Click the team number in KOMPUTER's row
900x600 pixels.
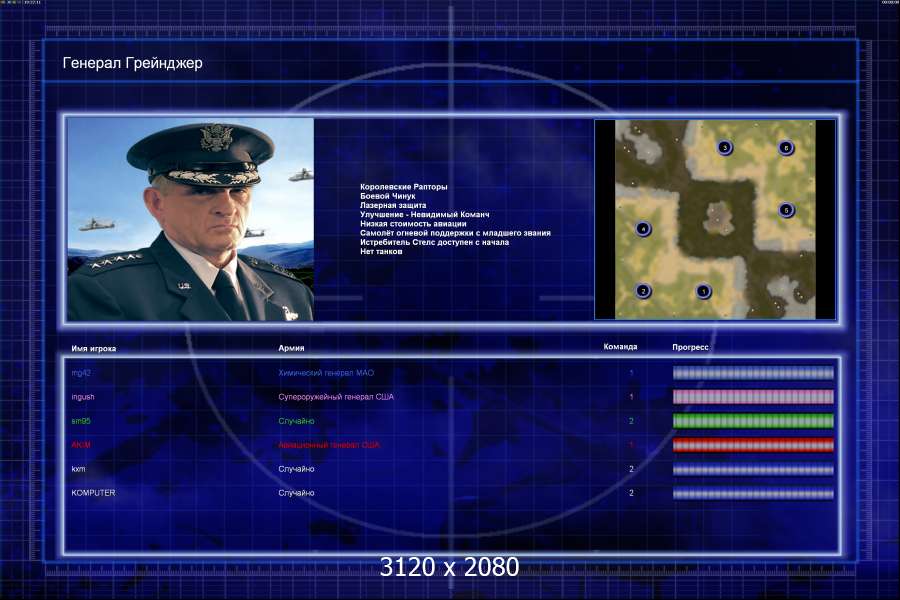pyautogui.click(x=631, y=493)
